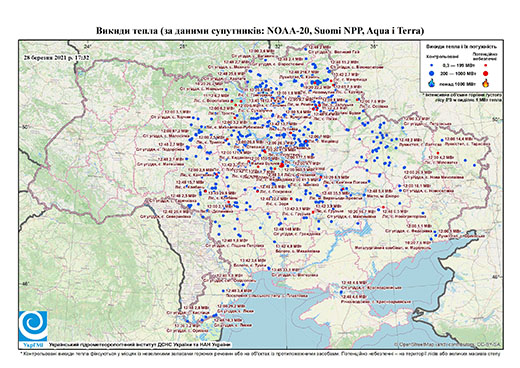520x368 pixels.
Task: Click the small blue dot legend symbol
Action: coord(431,66)
